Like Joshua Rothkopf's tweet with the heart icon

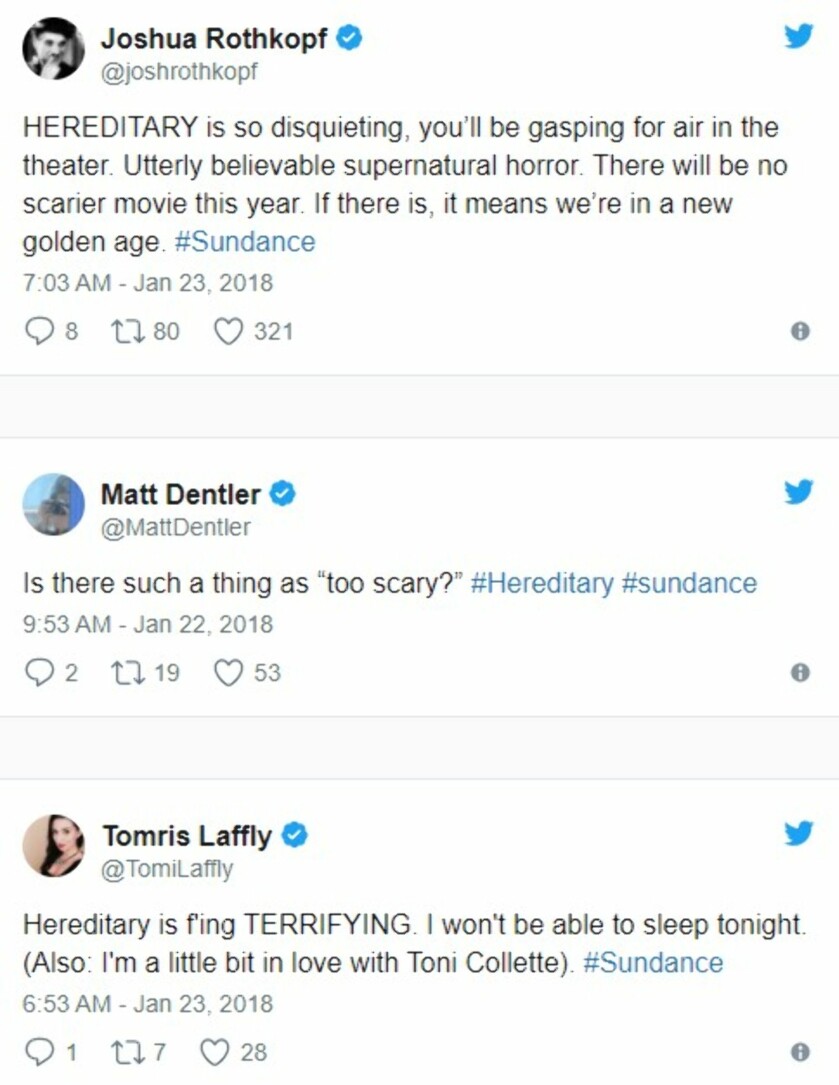click(228, 331)
